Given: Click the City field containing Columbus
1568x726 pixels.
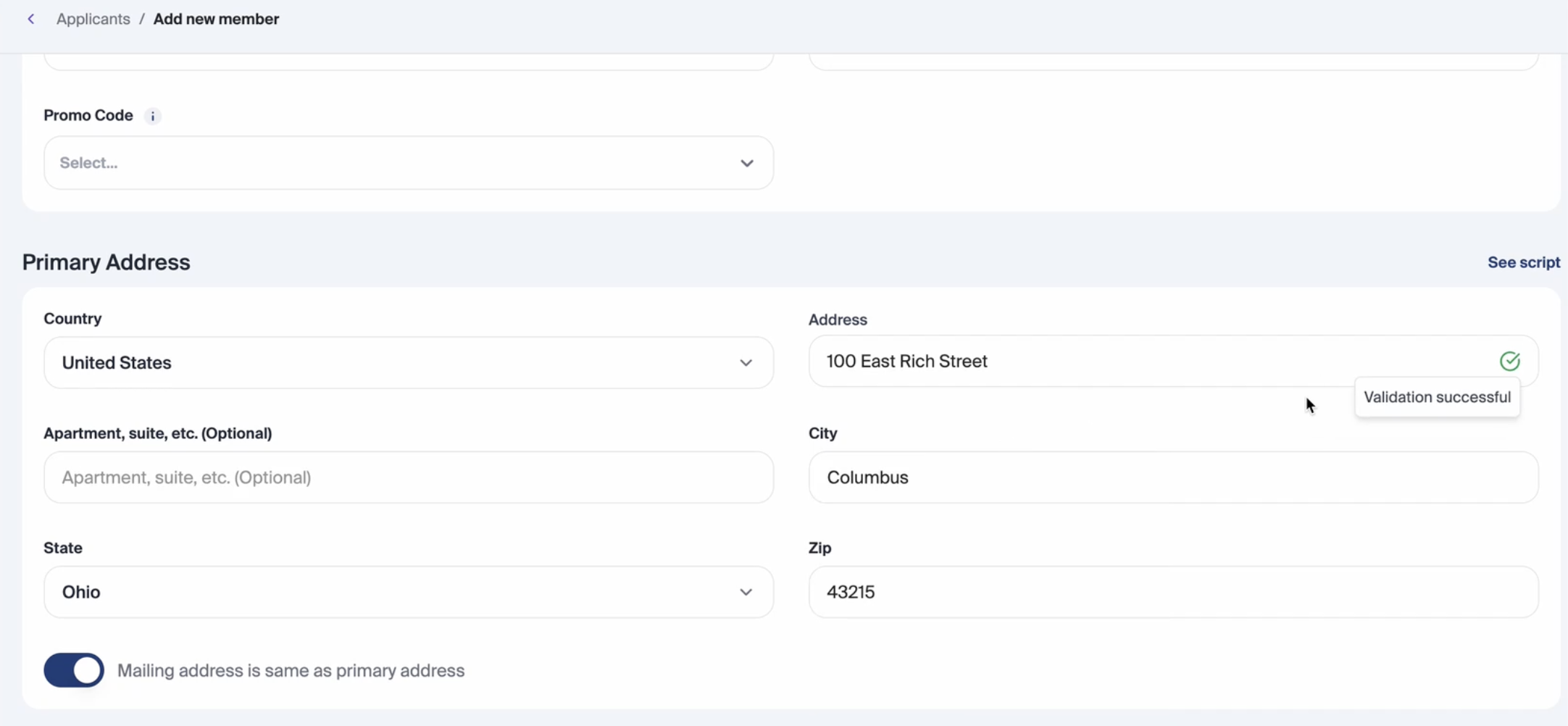Looking at the screenshot, I should 1172,477.
